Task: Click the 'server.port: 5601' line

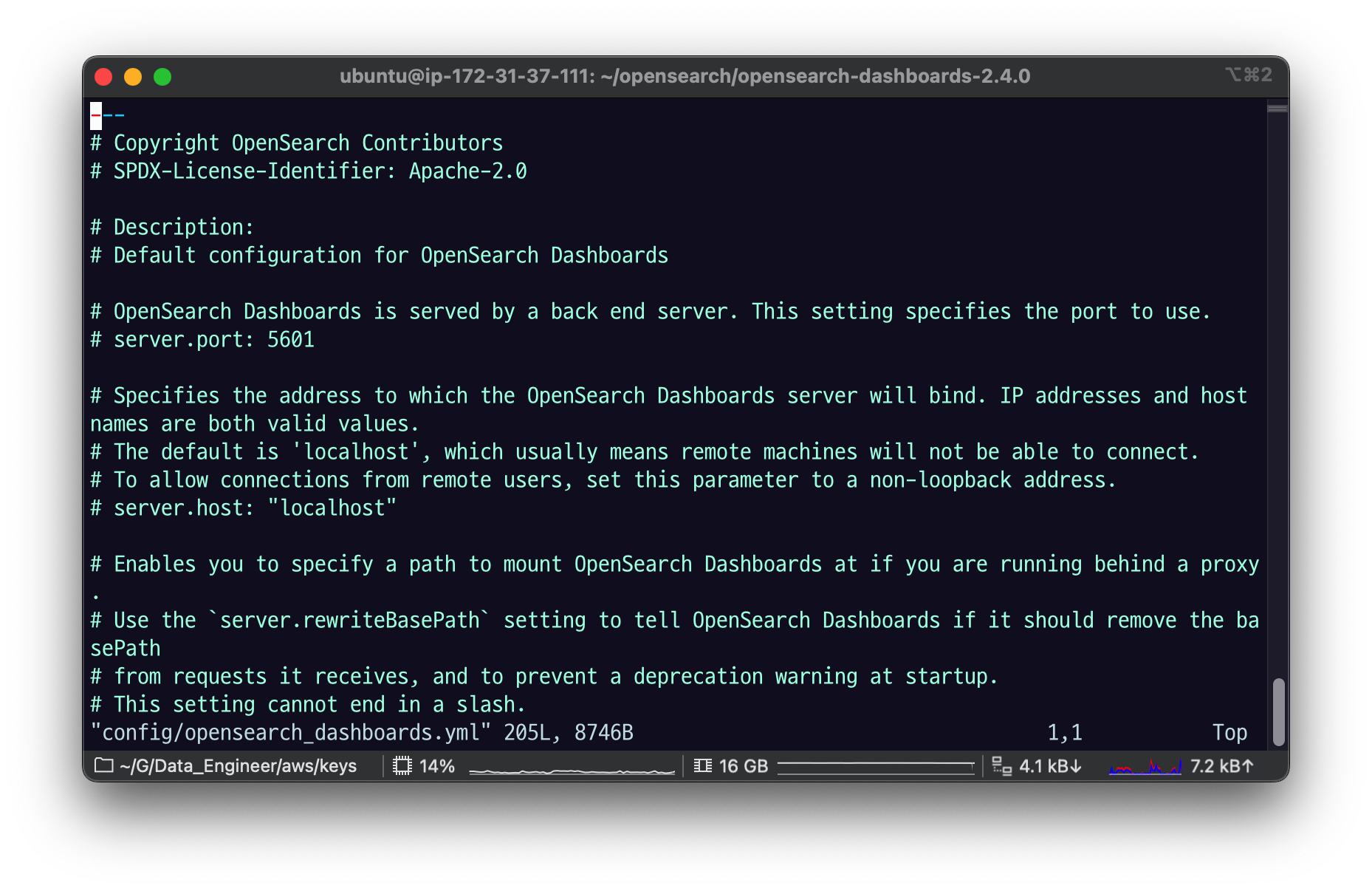Action: pos(202,339)
